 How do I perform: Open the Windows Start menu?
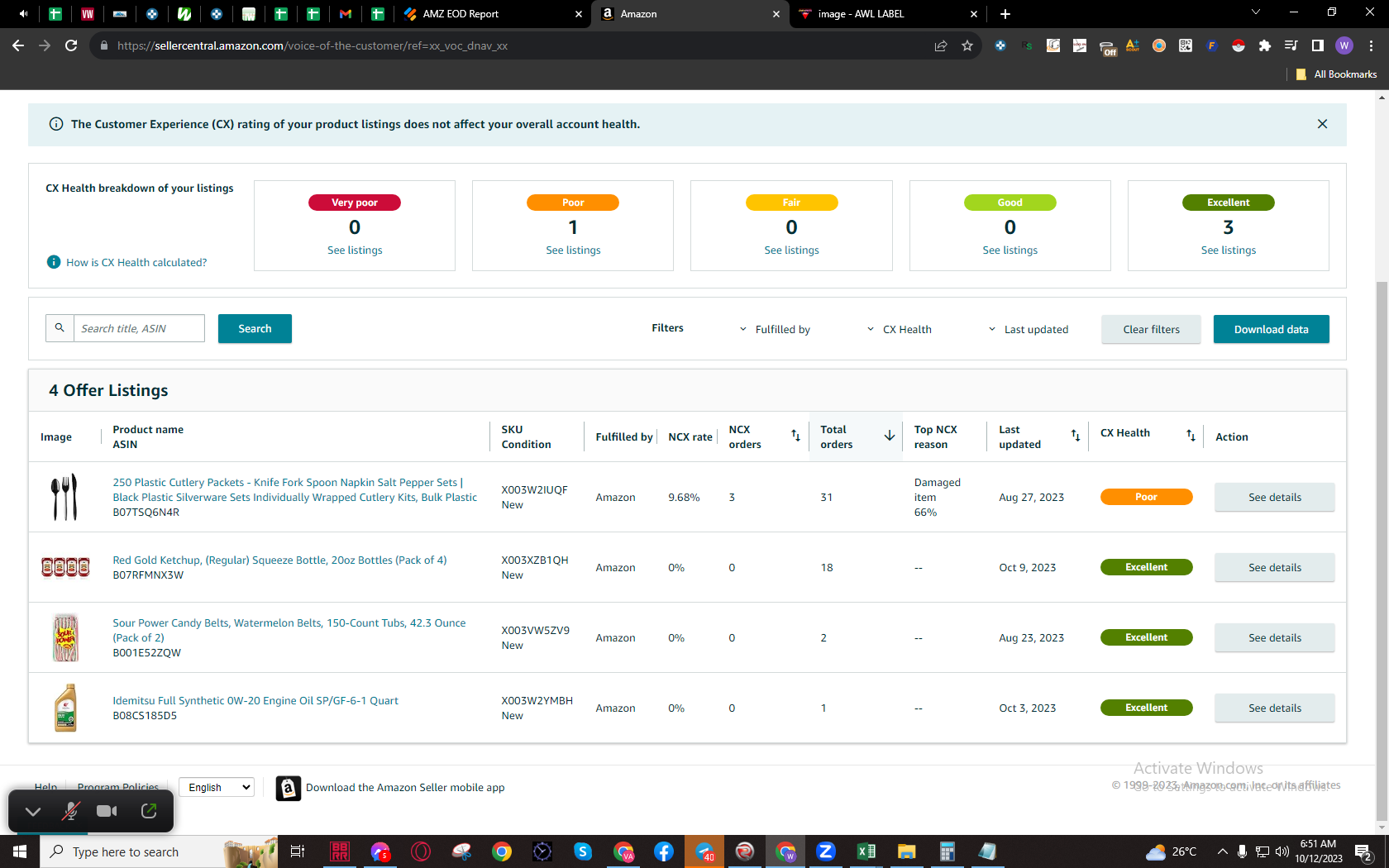pos(20,851)
